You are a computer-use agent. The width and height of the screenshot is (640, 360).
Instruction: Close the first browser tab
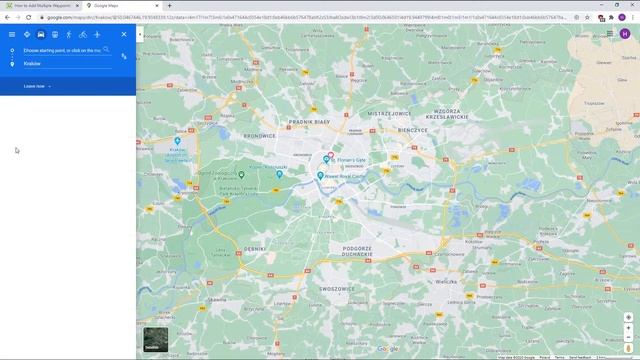[x=77, y=6]
